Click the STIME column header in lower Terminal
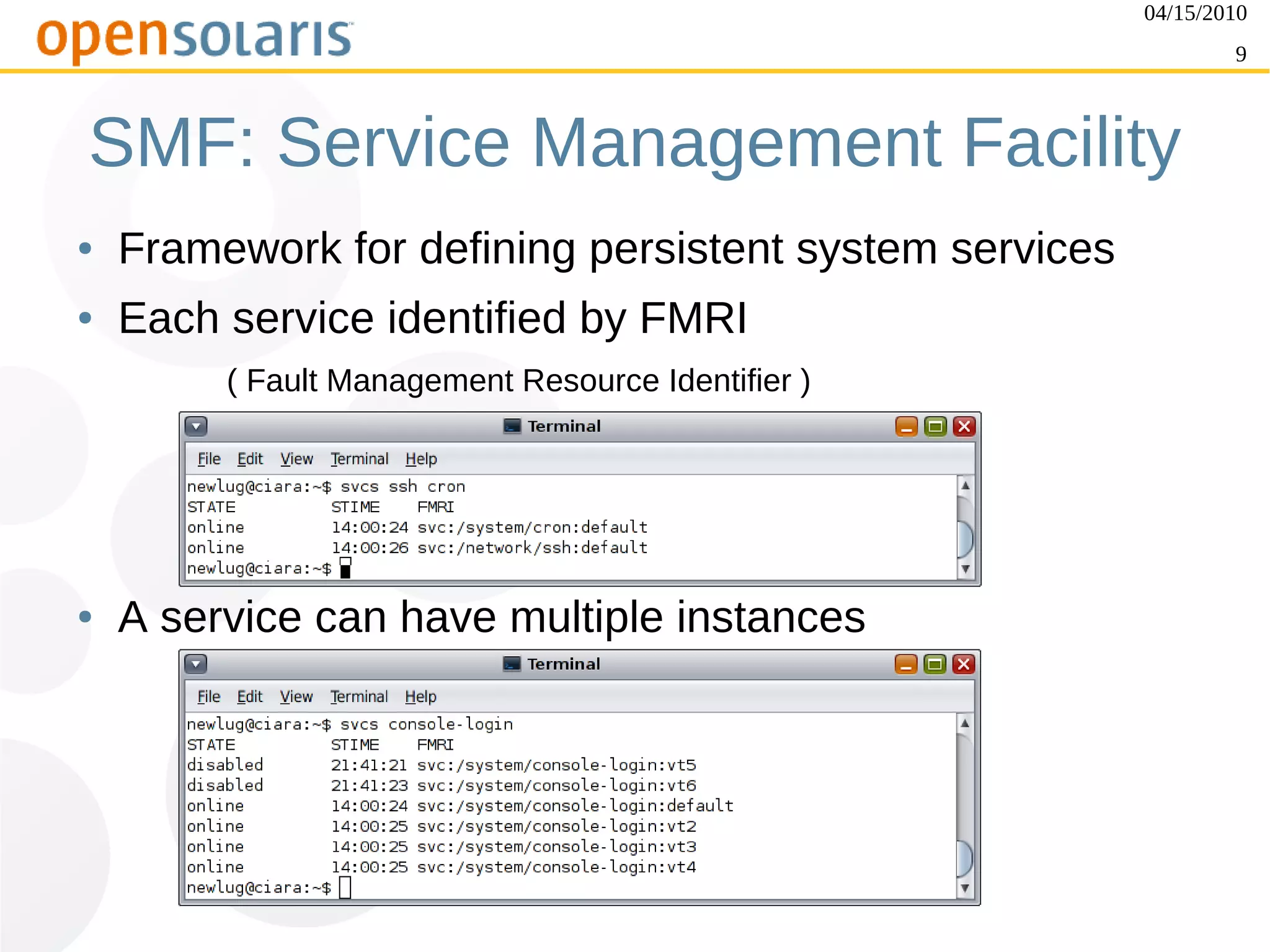This screenshot has height=952, width=1270. coord(355,745)
